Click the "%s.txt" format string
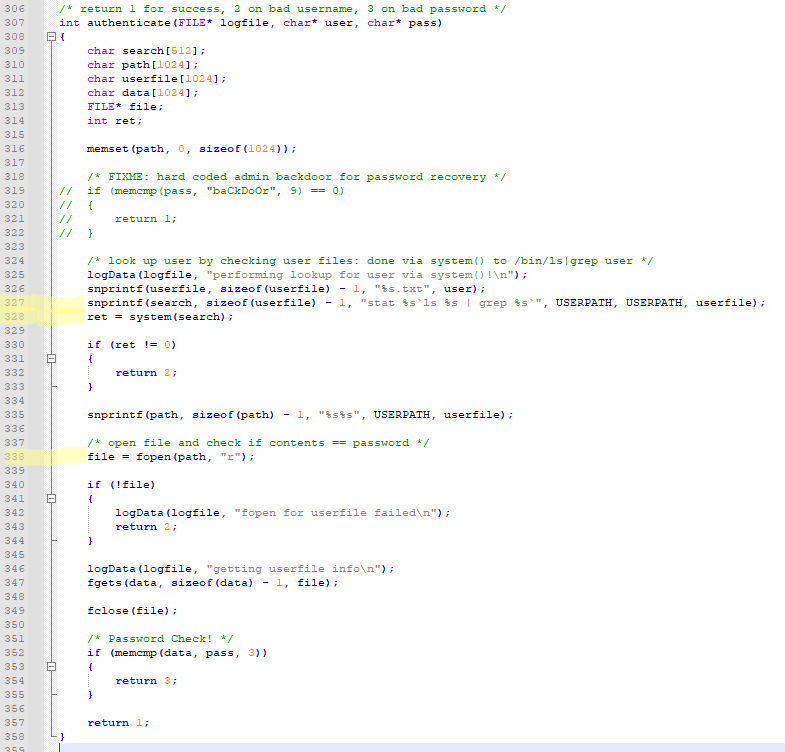Image resolution: width=785 pixels, height=752 pixels. 402,289
